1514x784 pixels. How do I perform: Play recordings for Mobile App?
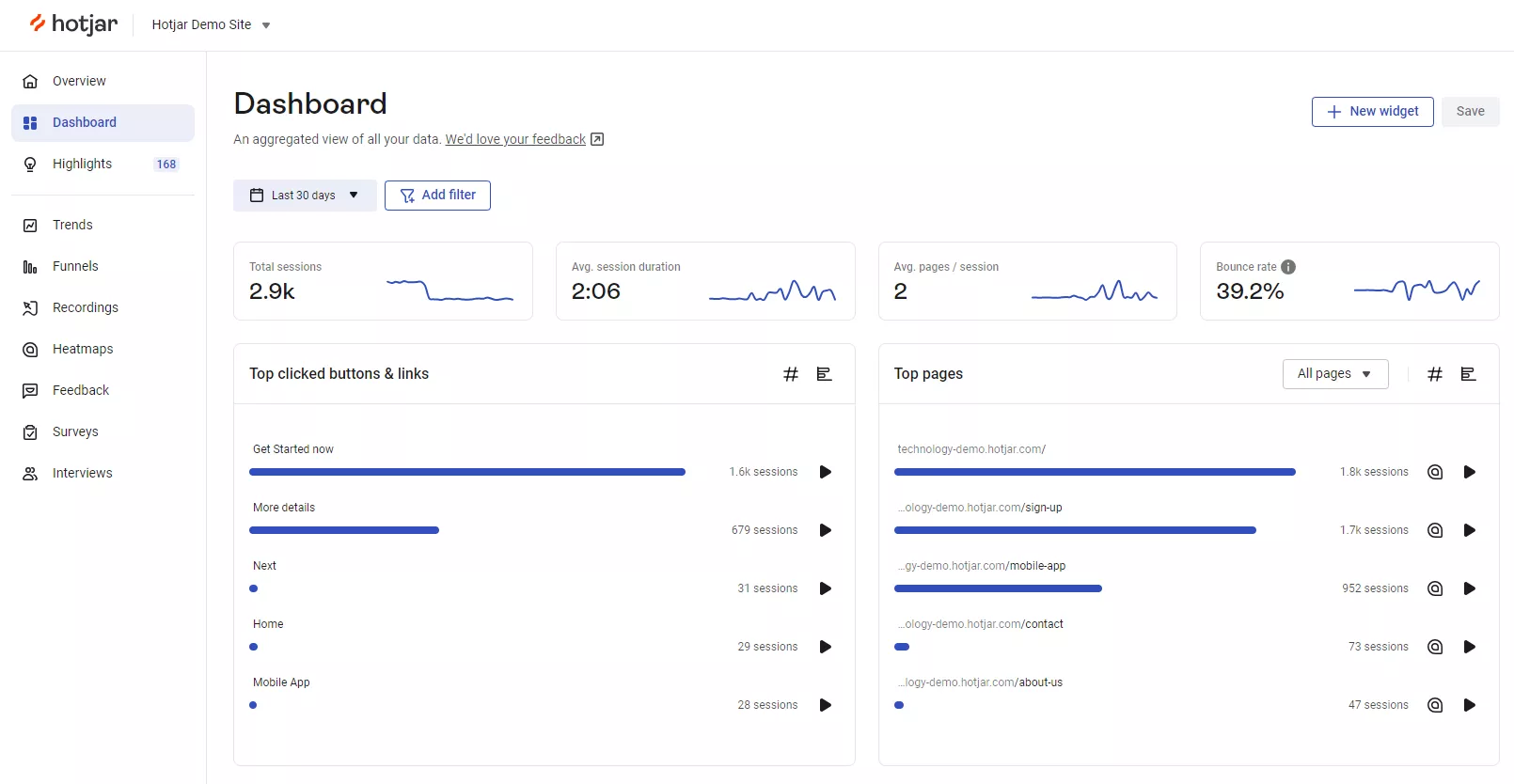pos(826,705)
